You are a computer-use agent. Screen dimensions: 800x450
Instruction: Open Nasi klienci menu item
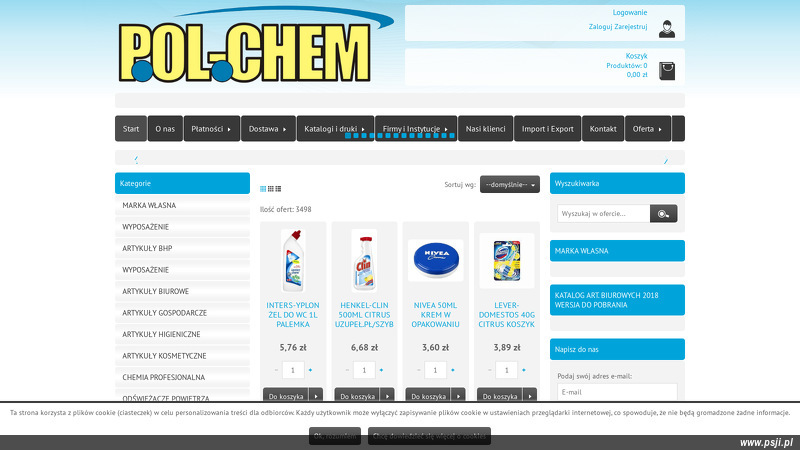pos(485,129)
